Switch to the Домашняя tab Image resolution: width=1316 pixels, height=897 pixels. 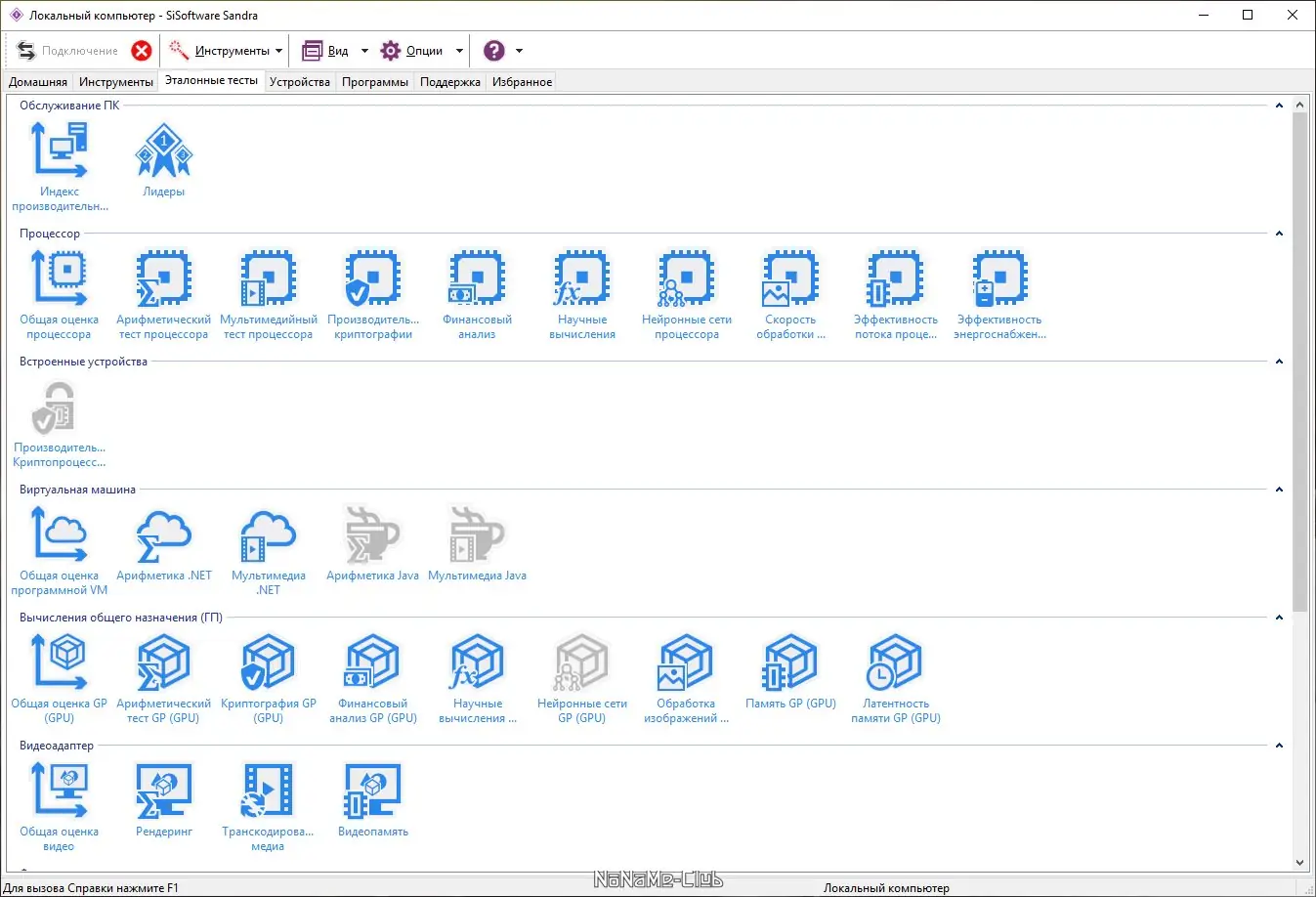(x=38, y=82)
